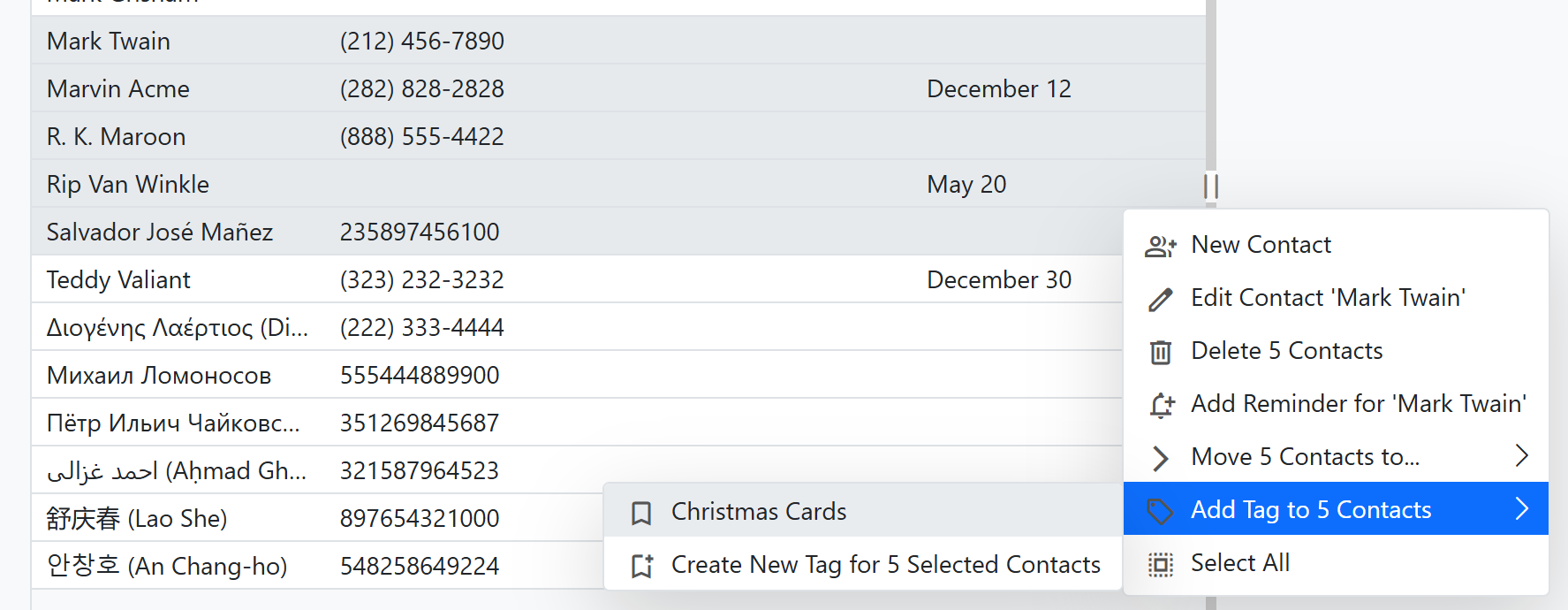Choose Add Reminder for 'Mark Twain'
Screen dimensions: 1568x610
click(1359, 404)
